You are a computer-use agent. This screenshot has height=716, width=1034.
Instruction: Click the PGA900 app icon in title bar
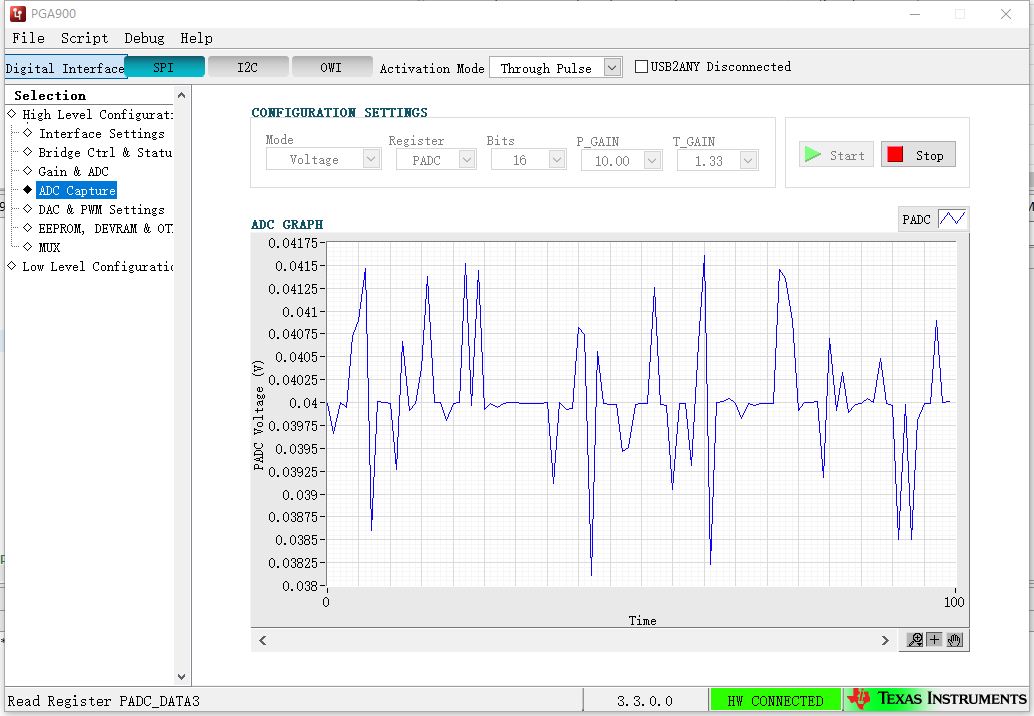click(x=18, y=13)
